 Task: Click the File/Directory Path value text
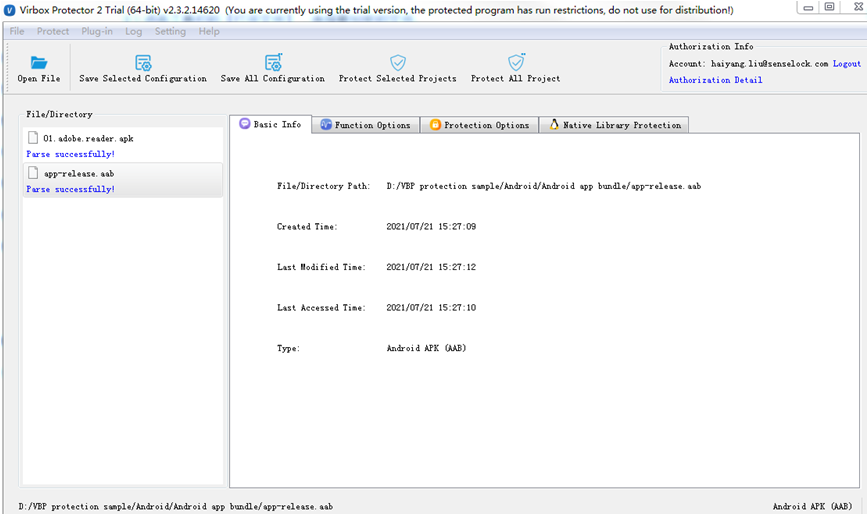[544, 186]
